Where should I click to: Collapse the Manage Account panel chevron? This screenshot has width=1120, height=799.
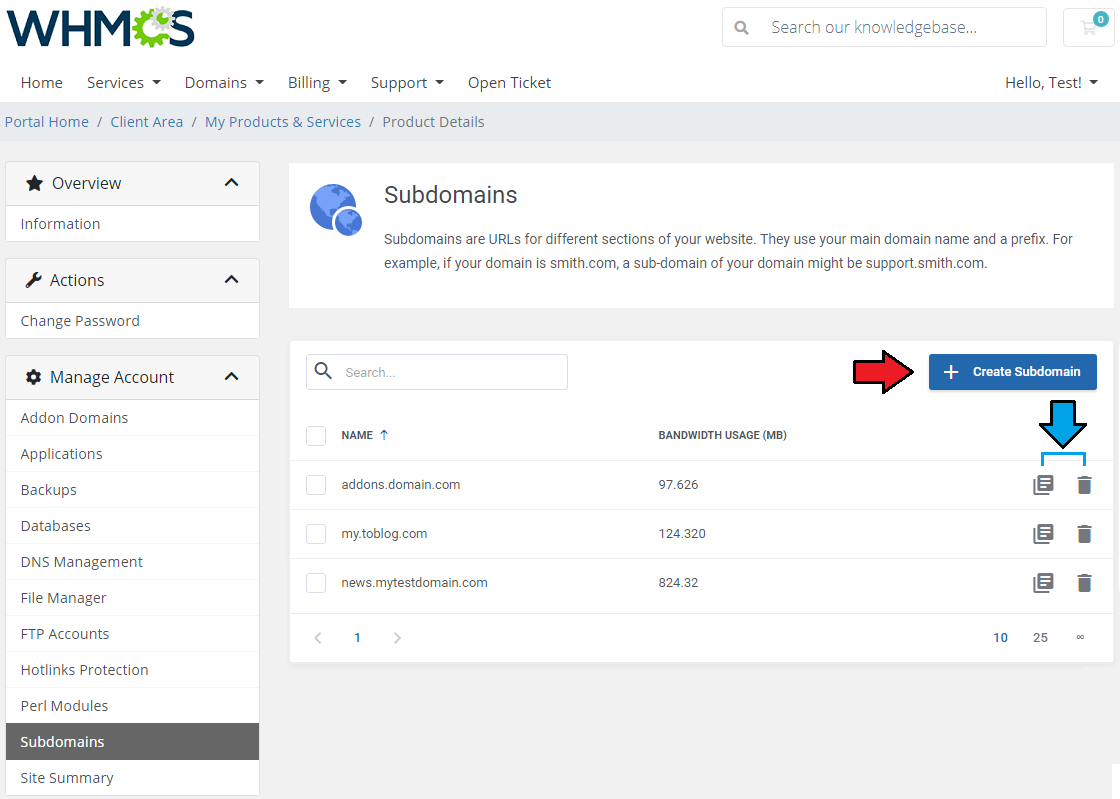coord(231,377)
